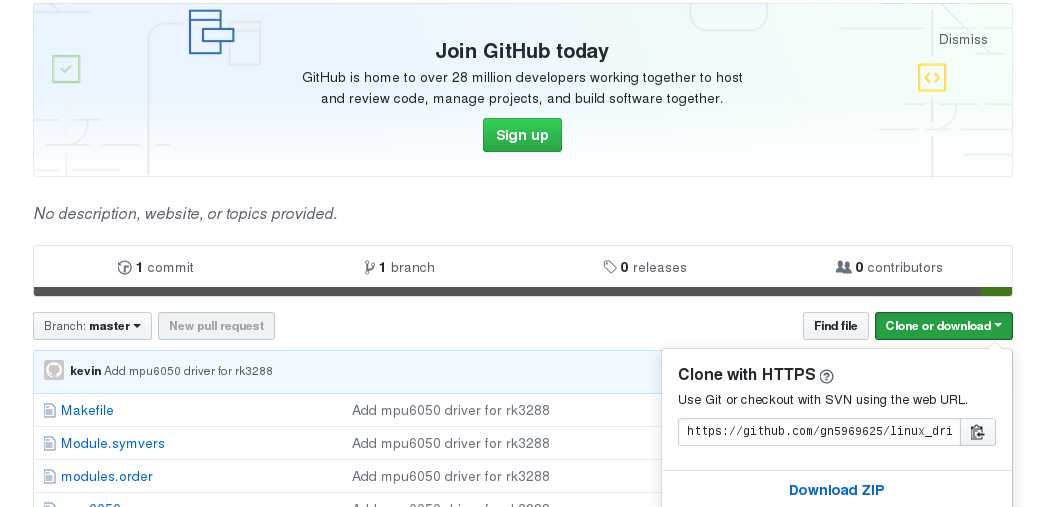
Task: Click the New pull request button
Action: pos(217,326)
